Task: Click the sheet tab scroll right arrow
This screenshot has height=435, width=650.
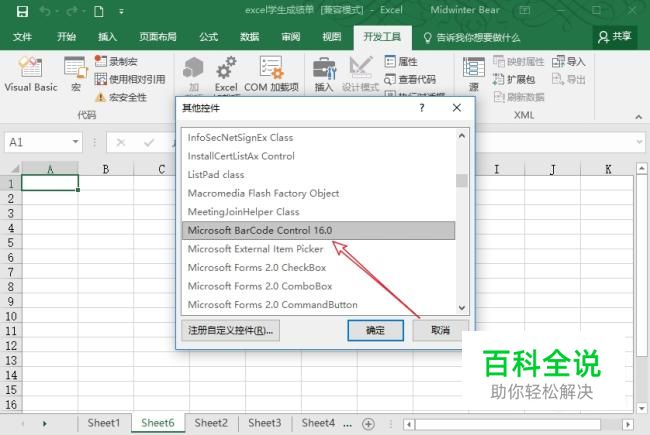Action: (x=45, y=424)
